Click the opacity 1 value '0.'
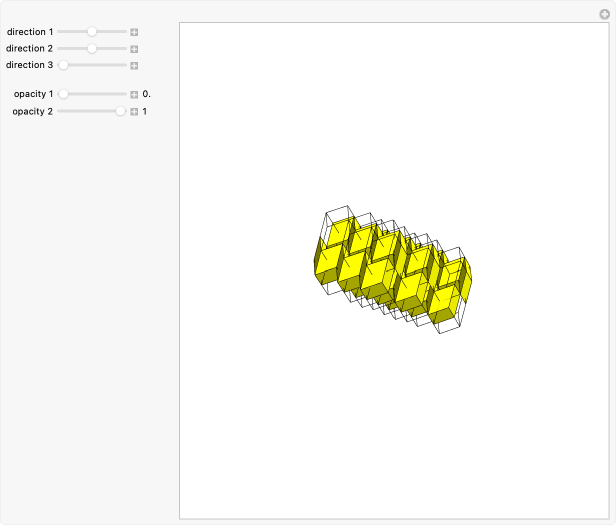This screenshot has height=526, width=616. click(x=146, y=94)
